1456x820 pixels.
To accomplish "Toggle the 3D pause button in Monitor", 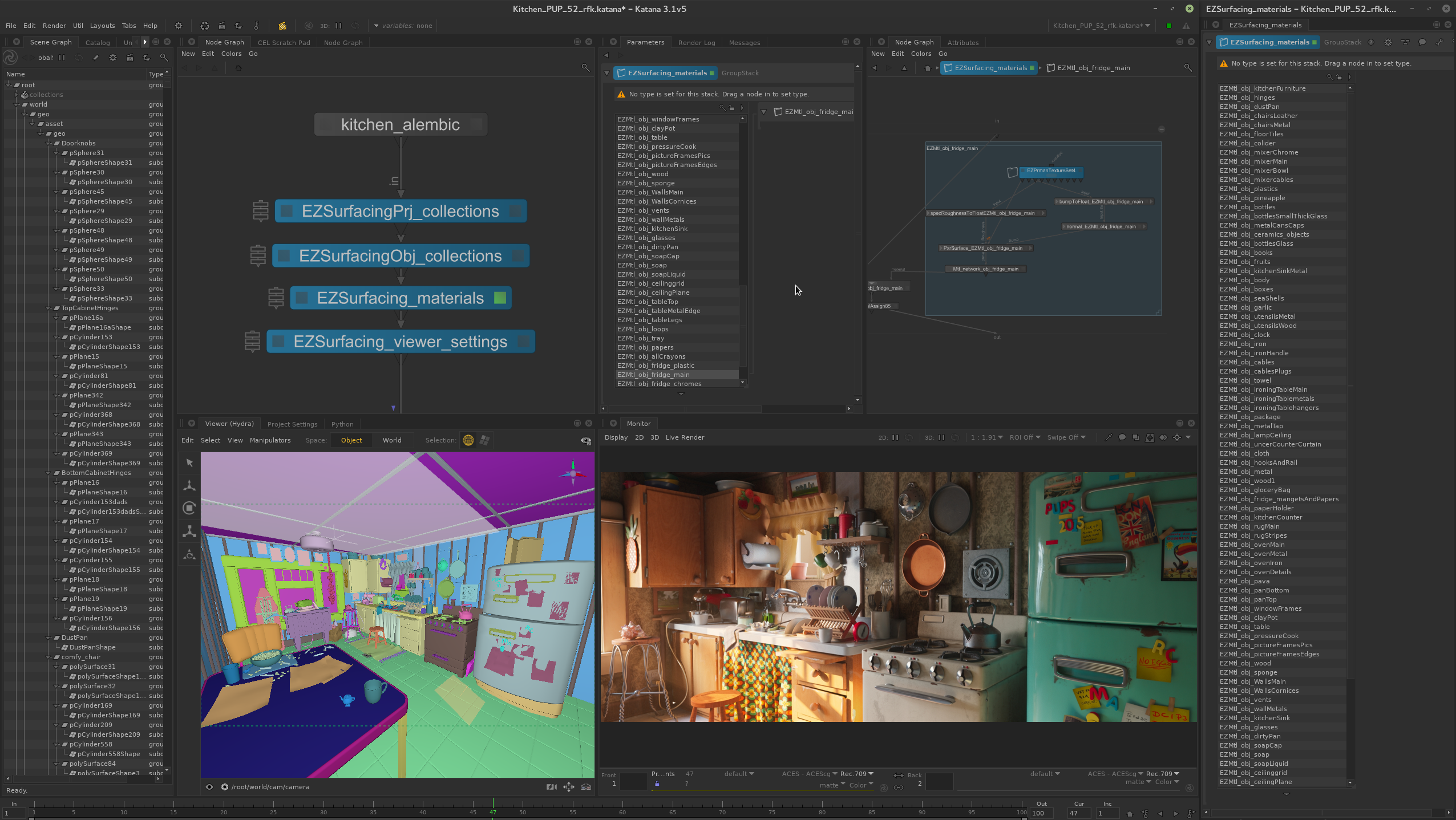I will pyautogui.click(x=941, y=437).
